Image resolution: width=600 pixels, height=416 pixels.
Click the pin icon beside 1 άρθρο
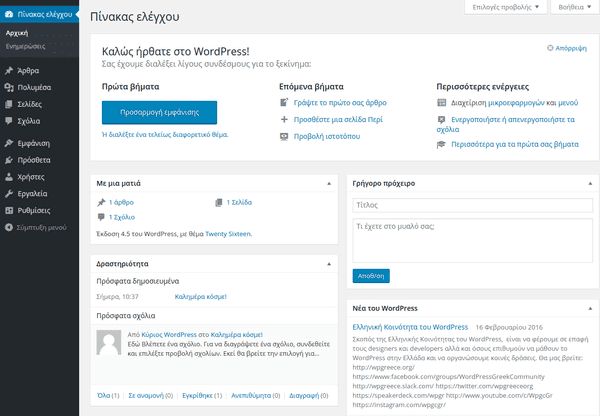point(101,202)
